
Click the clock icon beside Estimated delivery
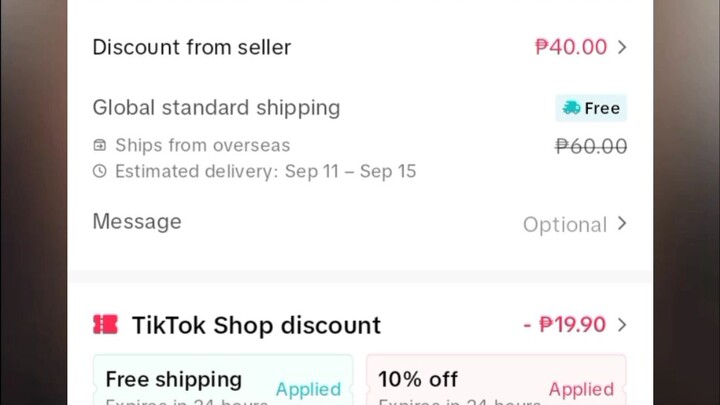click(x=99, y=171)
